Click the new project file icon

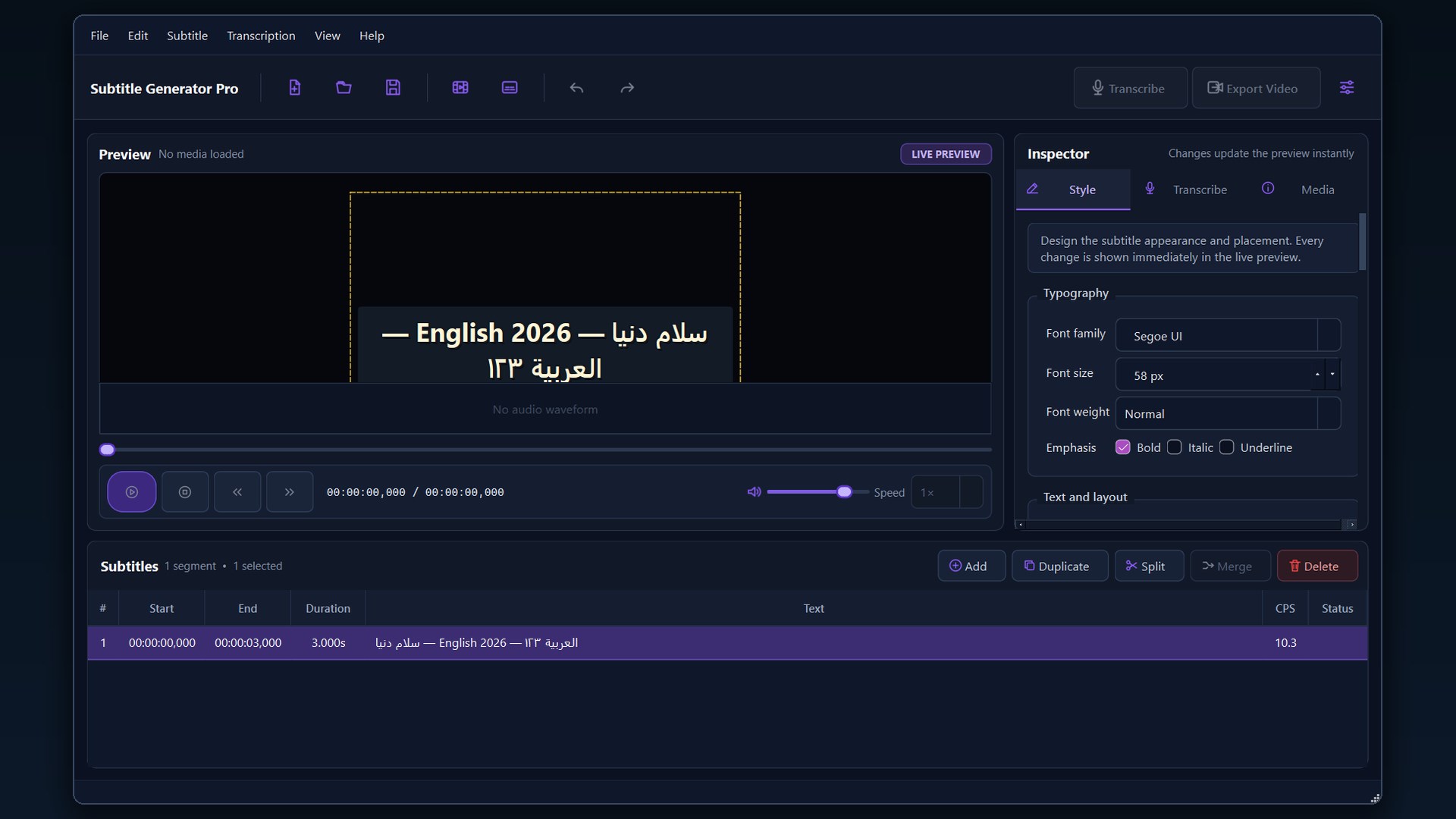tap(294, 88)
